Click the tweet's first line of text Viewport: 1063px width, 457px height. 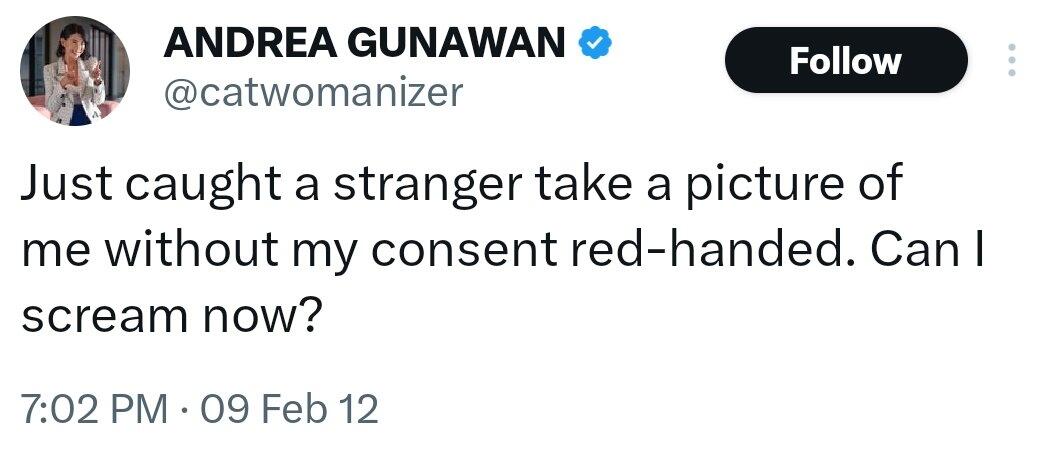tap(461, 188)
